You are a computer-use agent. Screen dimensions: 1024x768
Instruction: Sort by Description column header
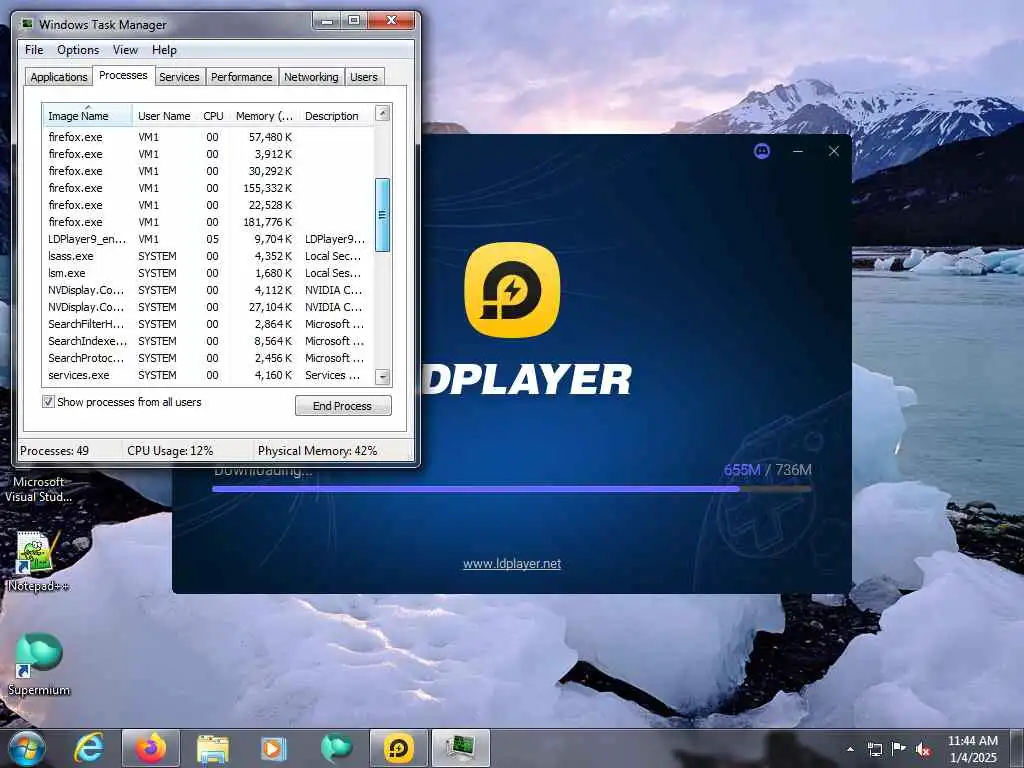pyautogui.click(x=336, y=116)
